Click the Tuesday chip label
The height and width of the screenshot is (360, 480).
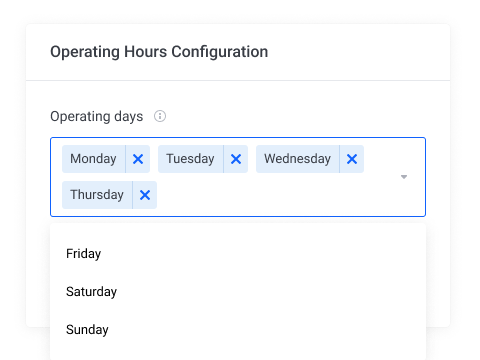(x=190, y=159)
